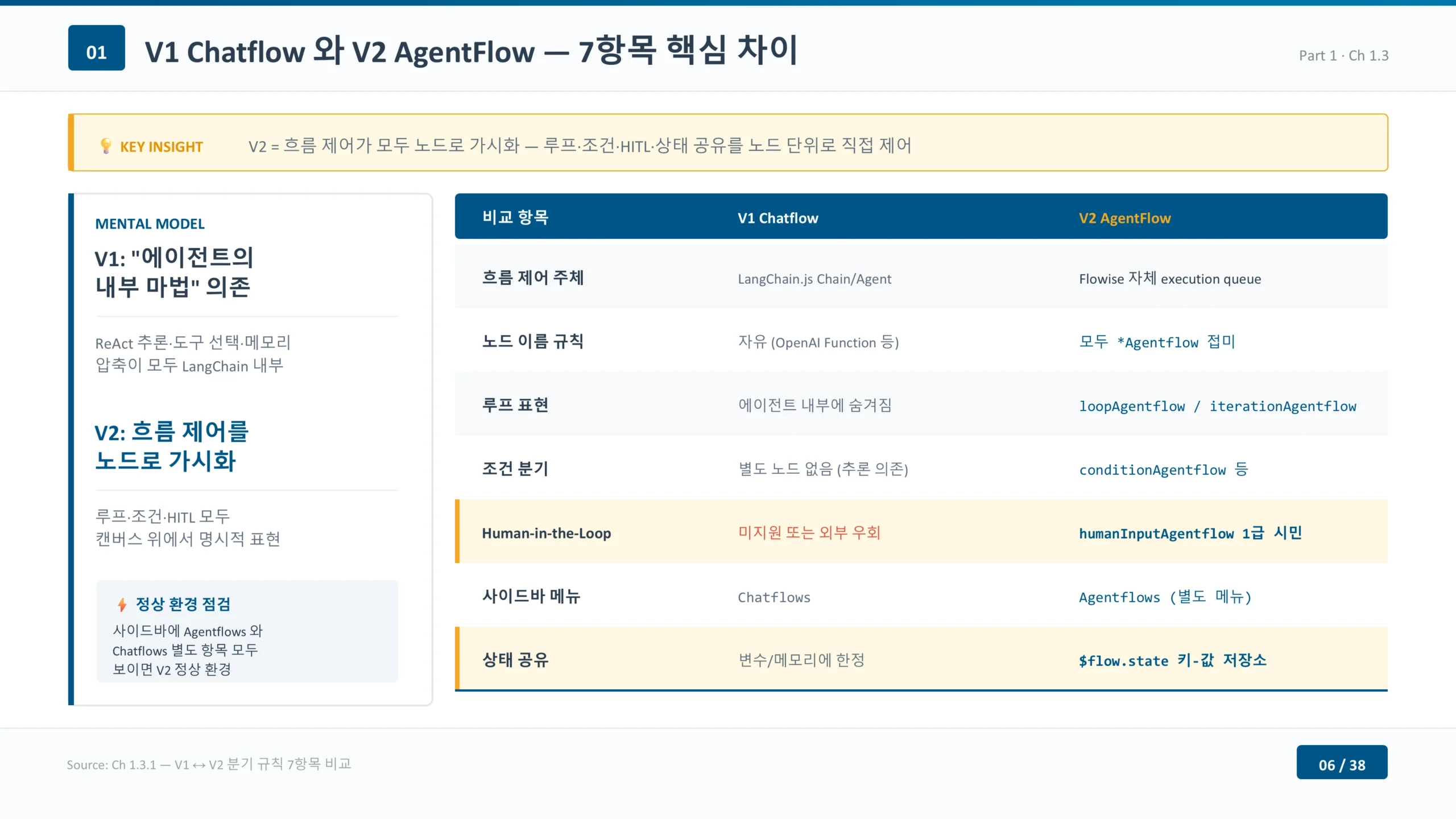Select the Human-in-the-Loop row label
The height and width of the screenshot is (819, 1456).
547,533
